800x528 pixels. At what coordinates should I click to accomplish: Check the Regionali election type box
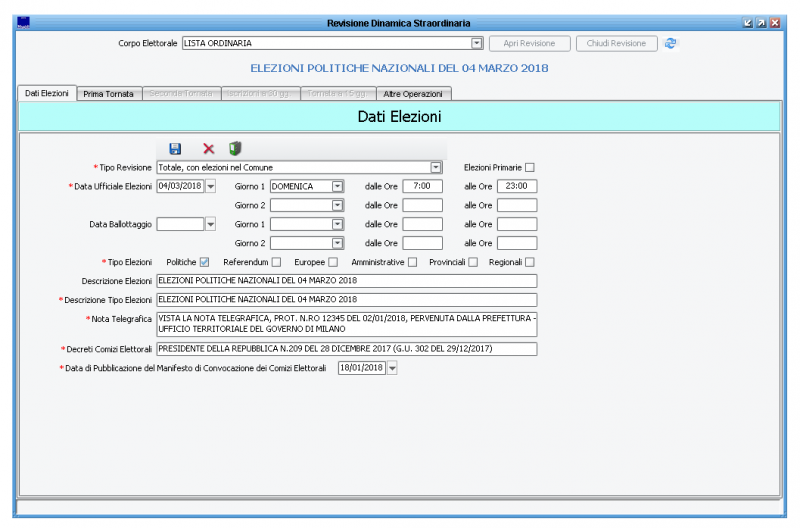[530, 262]
